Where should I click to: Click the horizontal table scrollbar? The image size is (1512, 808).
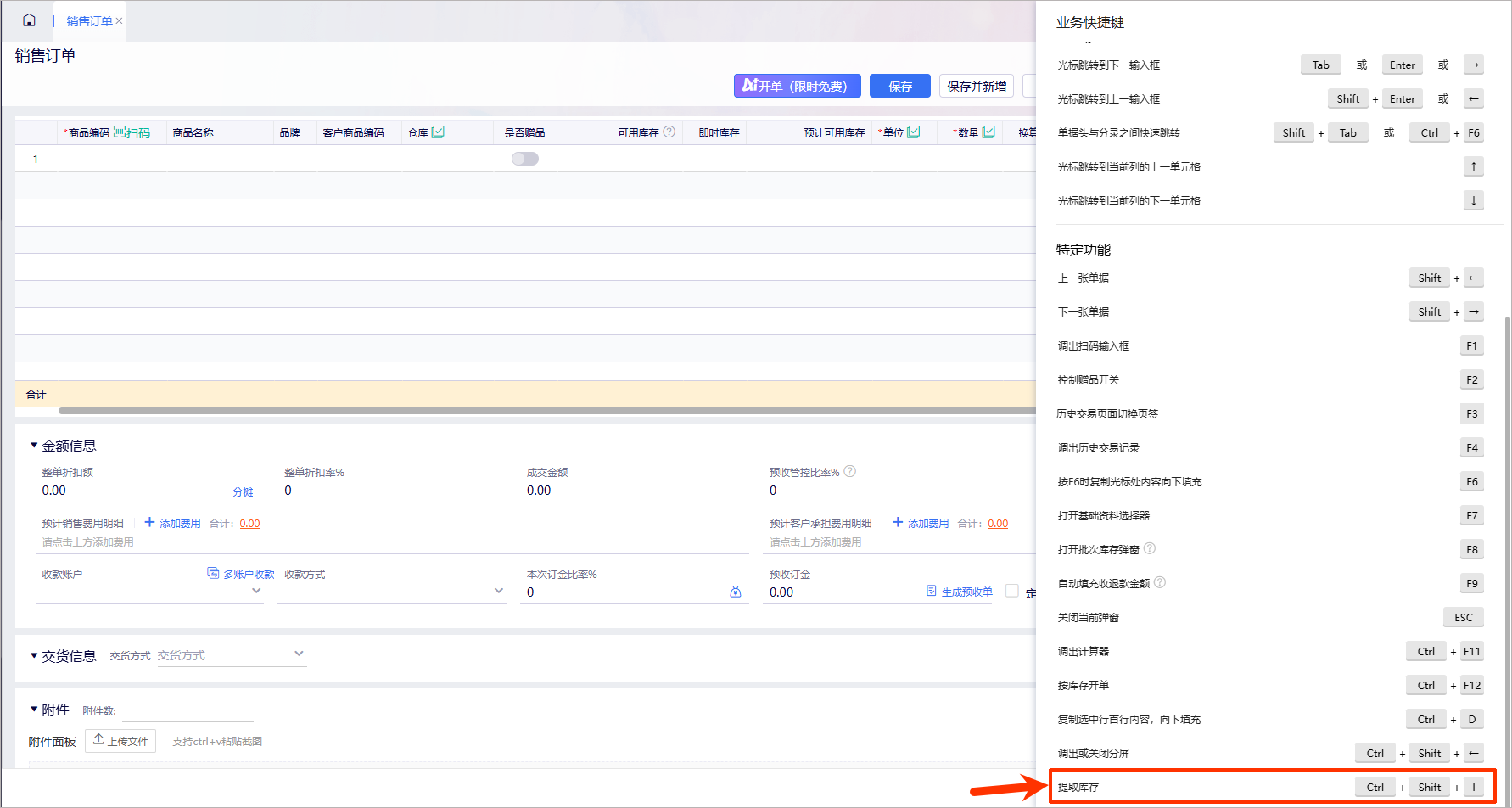pyautogui.click(x=547, y=411)
